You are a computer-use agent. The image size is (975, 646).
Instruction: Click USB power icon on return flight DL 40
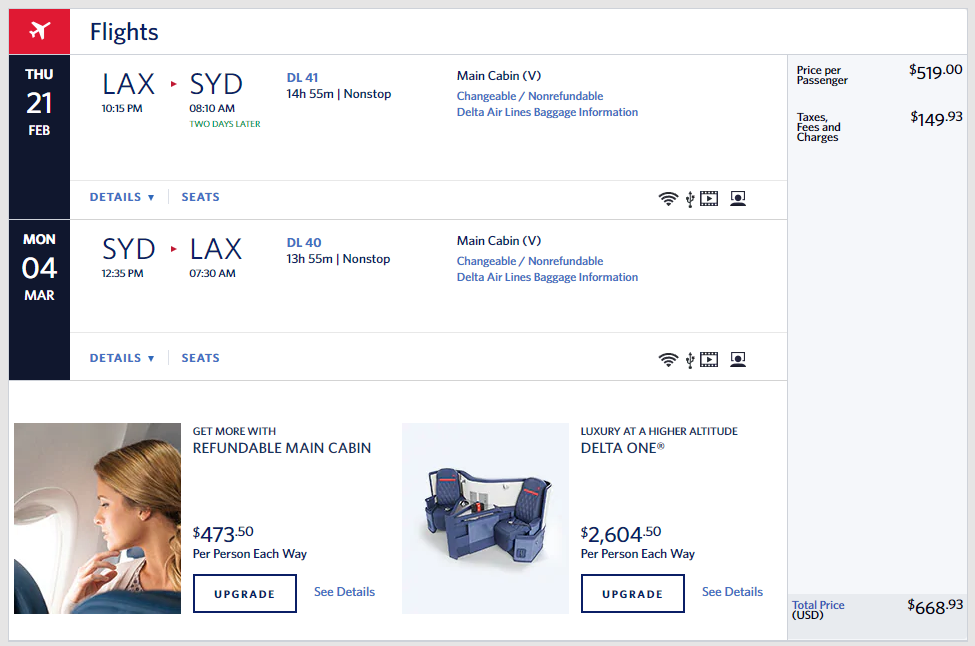pyautogui.click(x=689, y=359)
